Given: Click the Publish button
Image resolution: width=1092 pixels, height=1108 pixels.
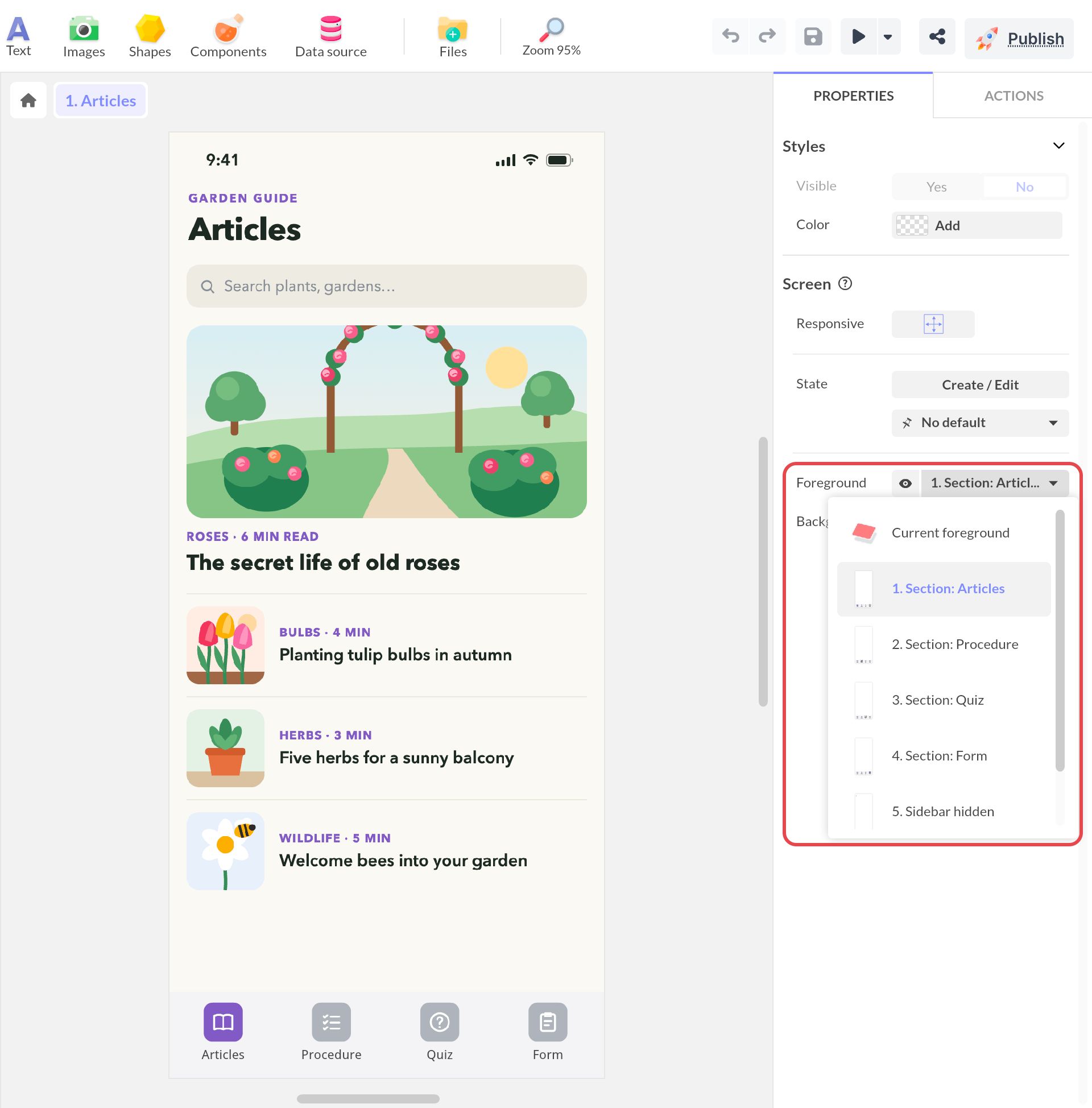Looking at the screenshot, I should (x=1019, y=39).
